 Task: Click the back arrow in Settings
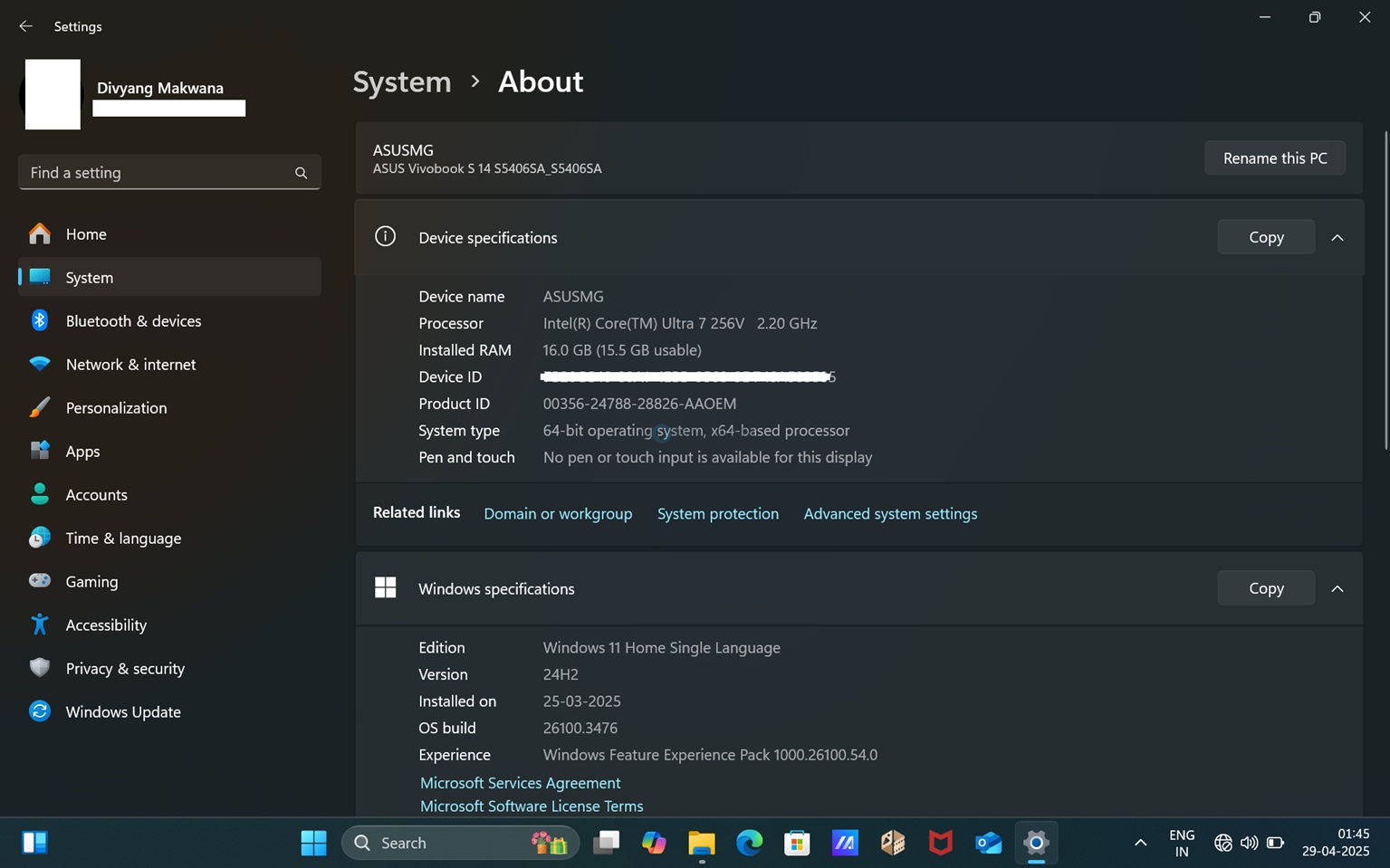coord(25,26)
